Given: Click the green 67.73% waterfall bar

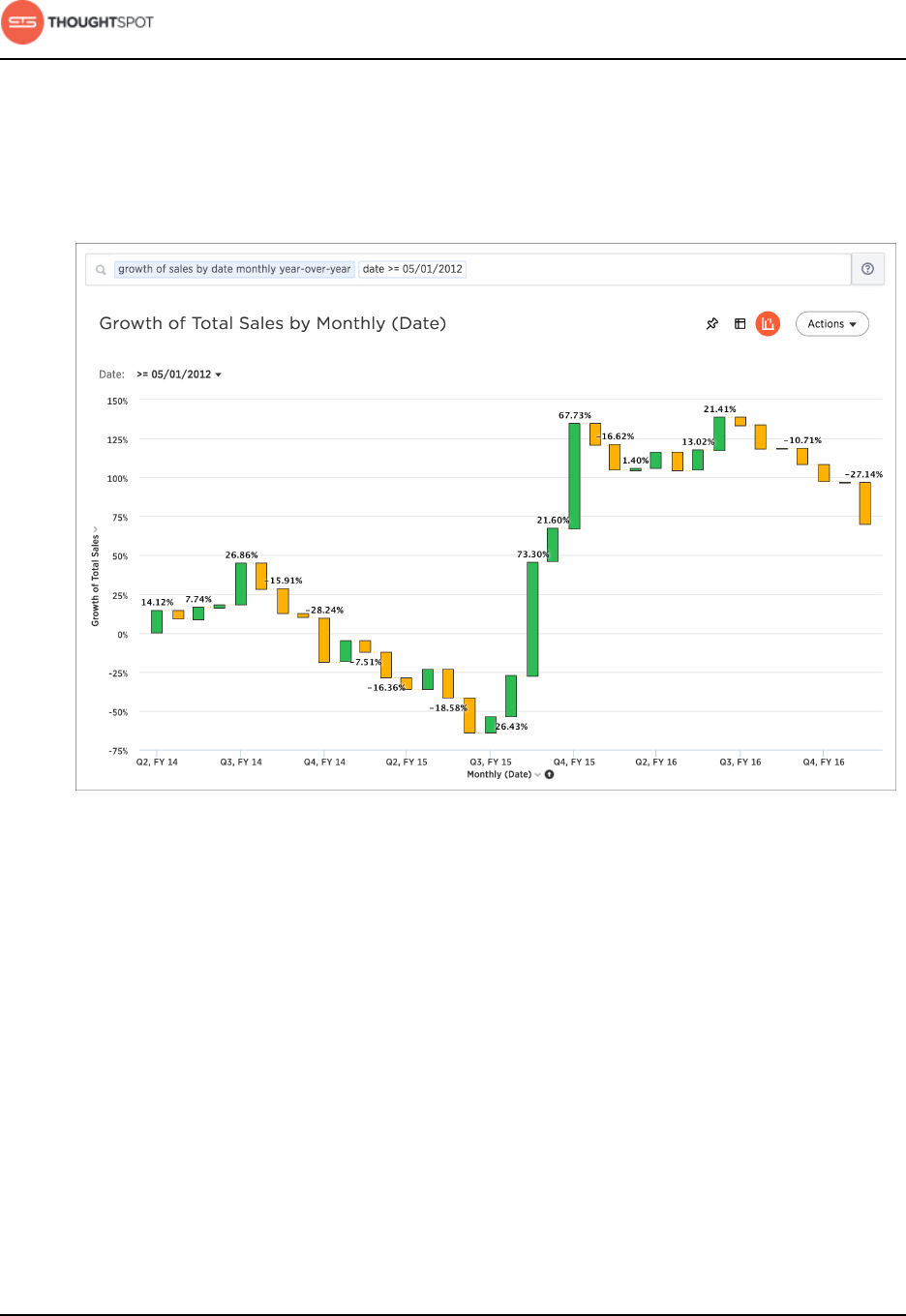Looking at the screenshot, I should pos(574,476).
